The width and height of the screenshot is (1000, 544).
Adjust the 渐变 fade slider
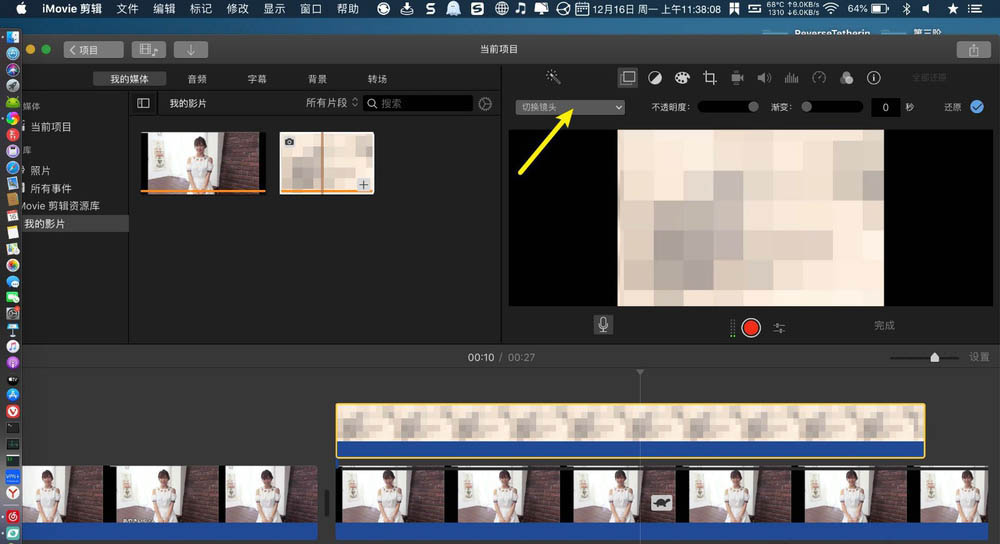[833, 107]
